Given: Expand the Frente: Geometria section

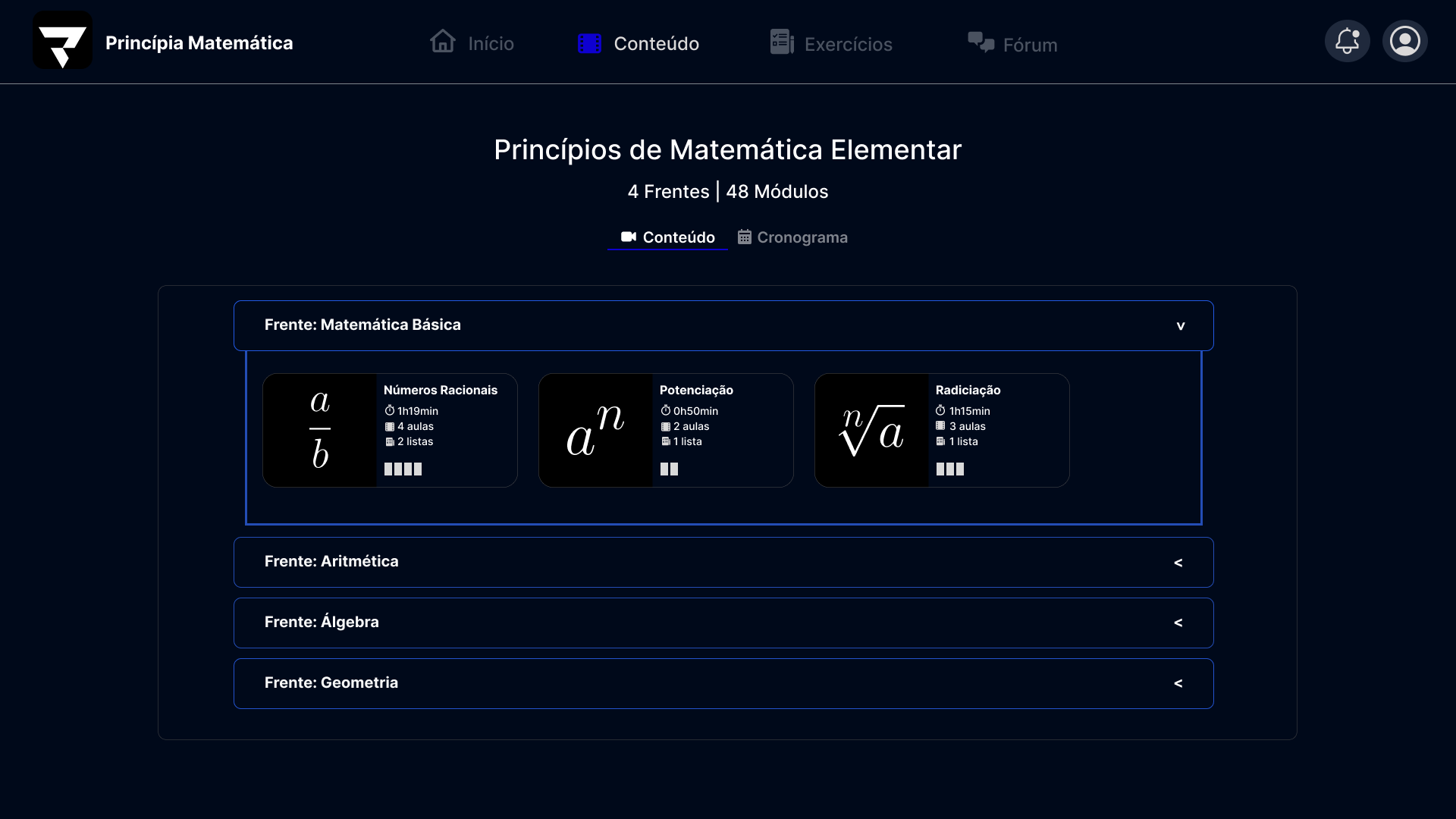Looking at the screenshot, I should pyautogui.click(x=723, y=684).
